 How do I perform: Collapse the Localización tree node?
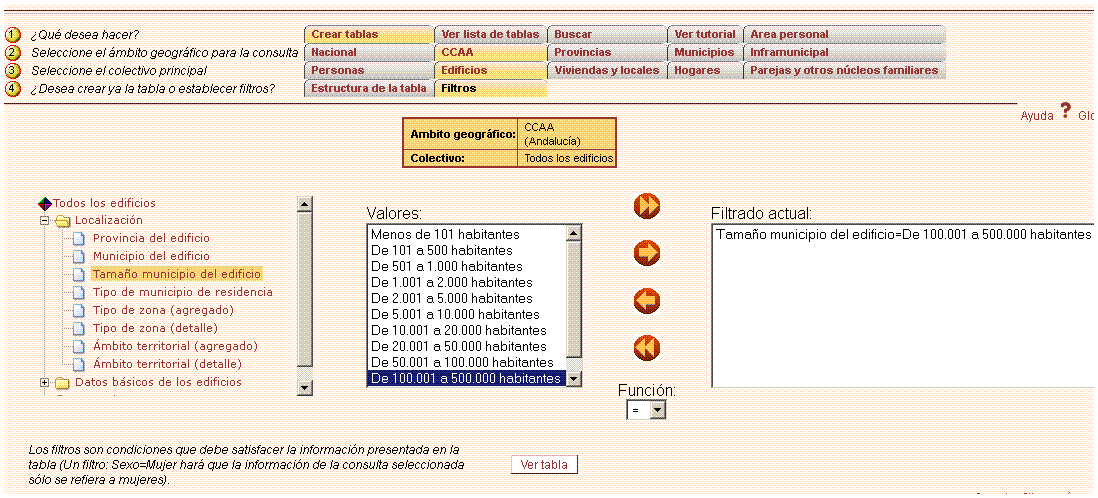pyautogui.click(x=45, y=221)
